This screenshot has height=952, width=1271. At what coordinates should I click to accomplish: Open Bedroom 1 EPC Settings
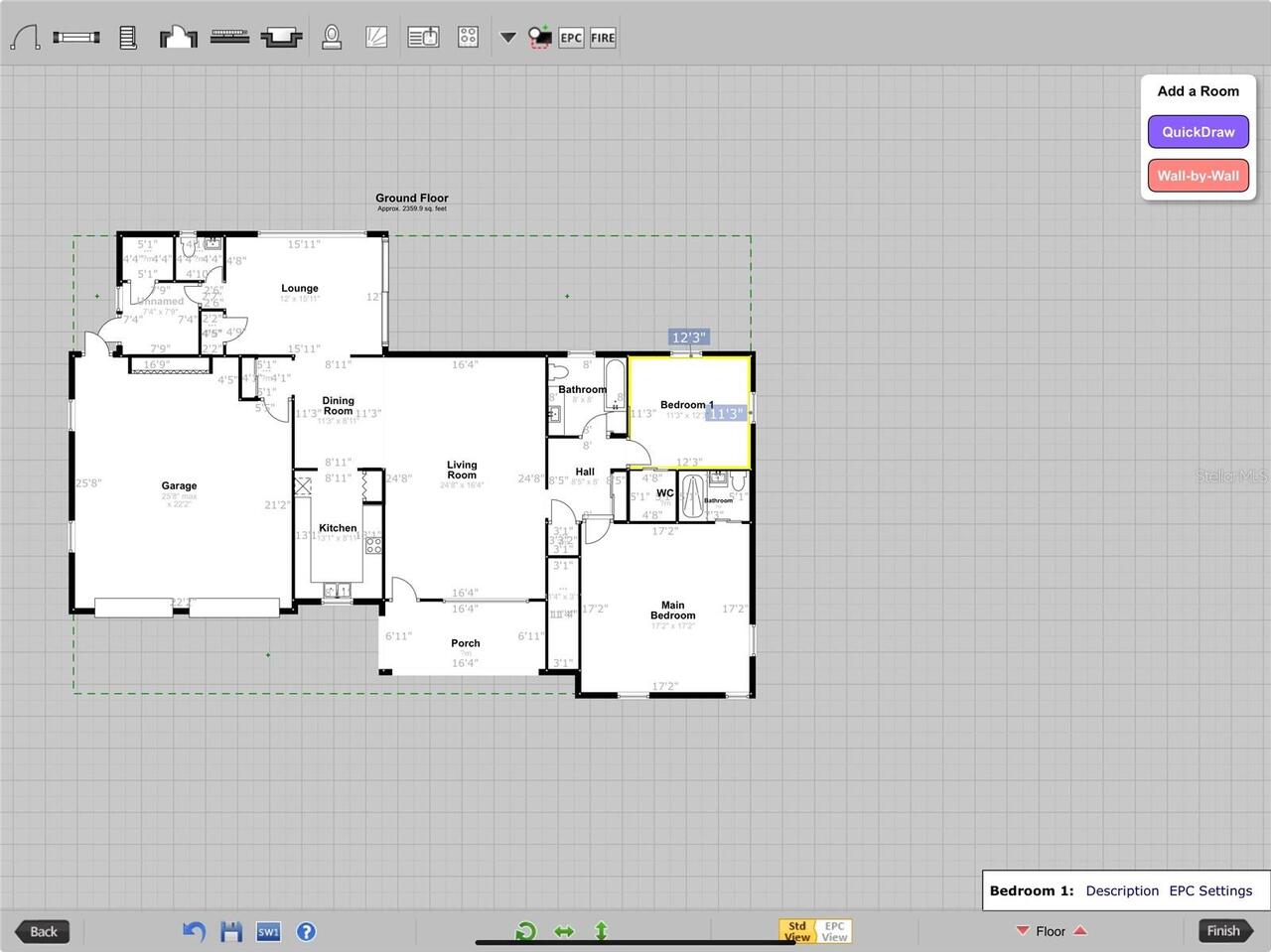coord(1210,890)
